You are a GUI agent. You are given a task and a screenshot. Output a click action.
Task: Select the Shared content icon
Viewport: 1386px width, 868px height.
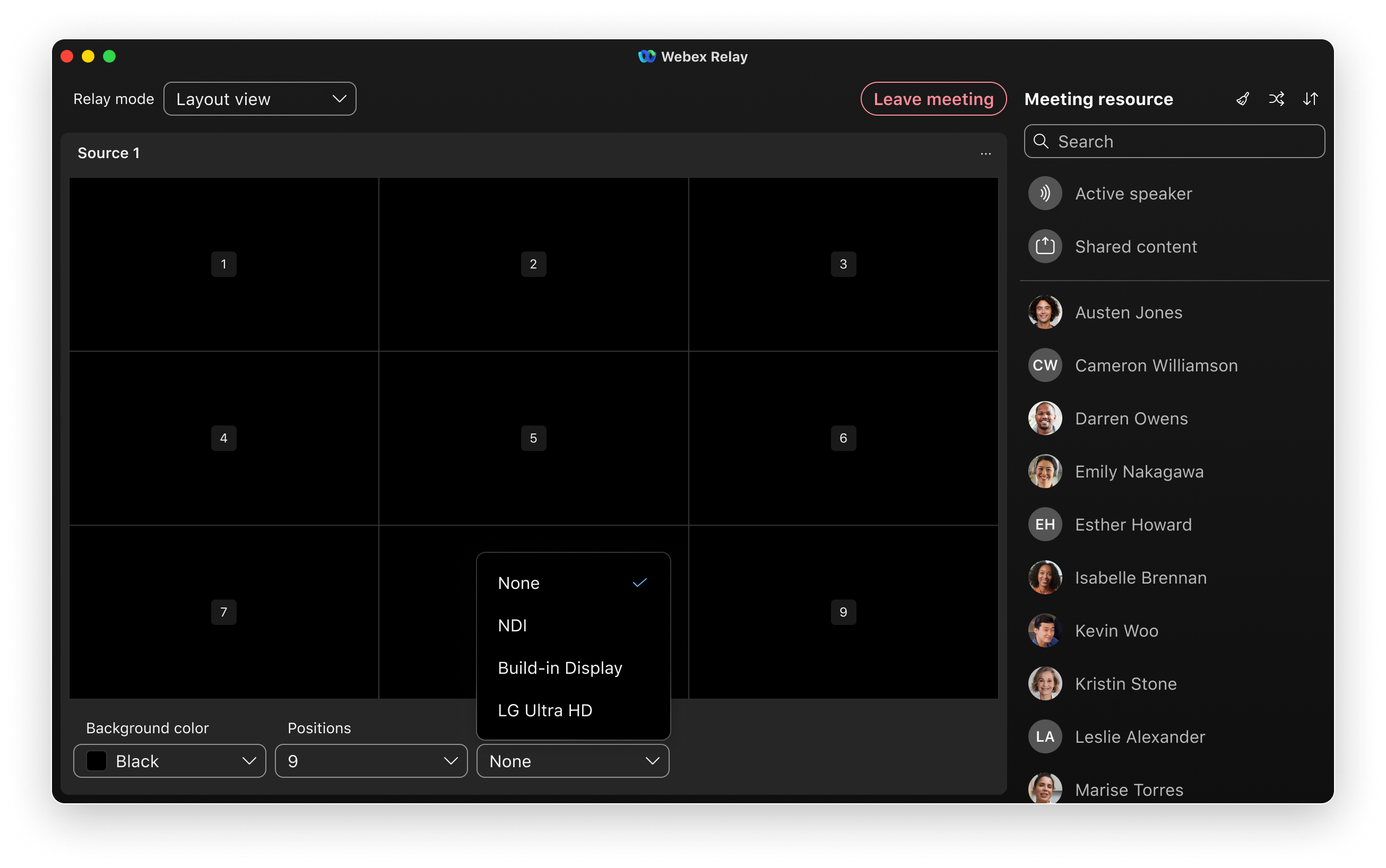pyautogui.click(x=1044, y=246)
